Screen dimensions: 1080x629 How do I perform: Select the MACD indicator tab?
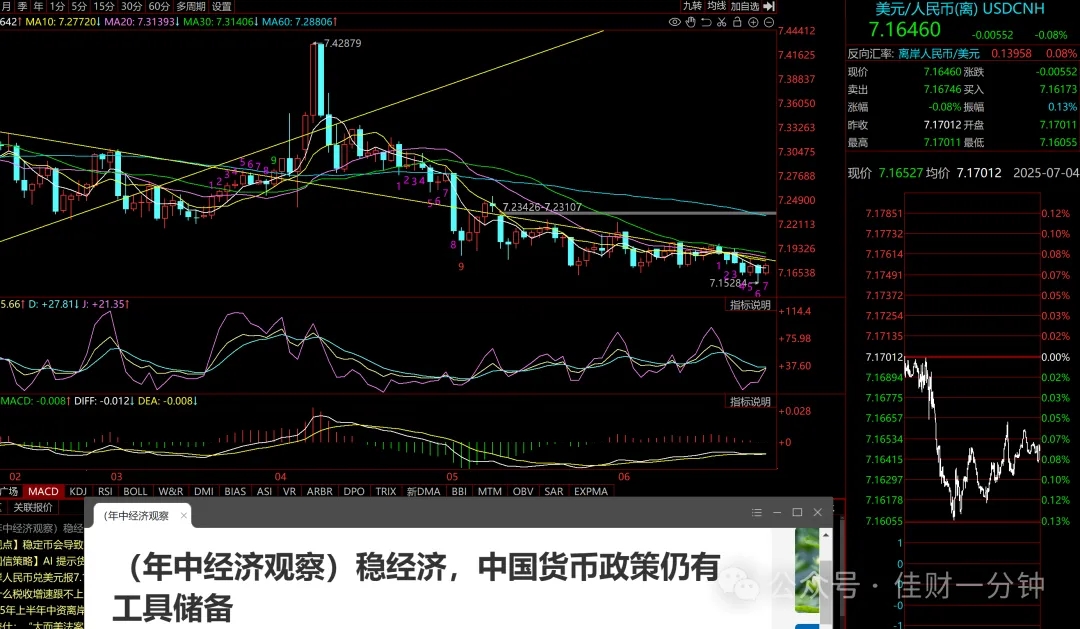pos(43,491)
